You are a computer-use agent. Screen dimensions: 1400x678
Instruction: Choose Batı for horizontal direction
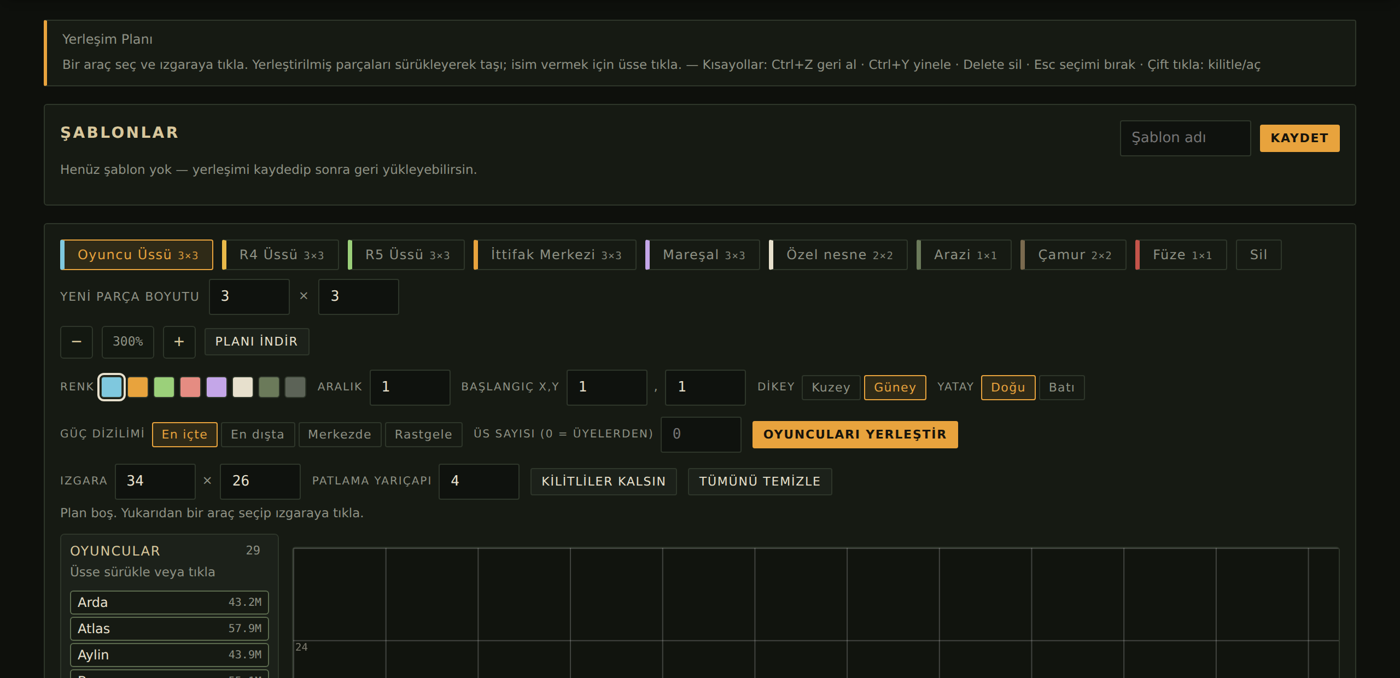[x=1062, y=387]
